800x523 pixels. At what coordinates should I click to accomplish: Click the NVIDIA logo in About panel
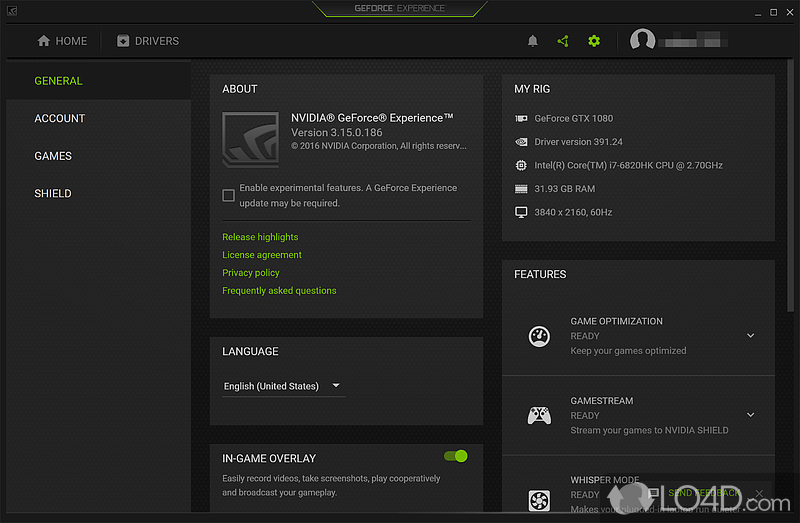pyautogui.click(x=251, y=139)
